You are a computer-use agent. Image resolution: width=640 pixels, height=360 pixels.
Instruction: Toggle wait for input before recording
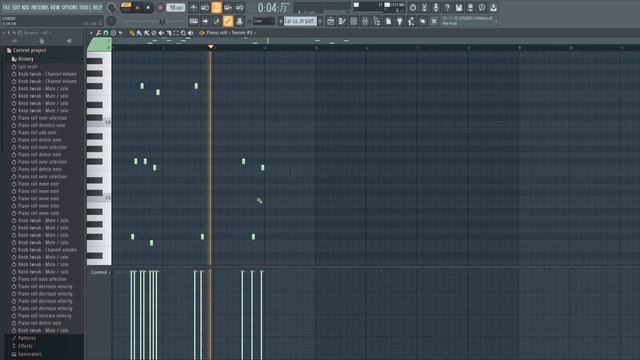pos(205,7)
